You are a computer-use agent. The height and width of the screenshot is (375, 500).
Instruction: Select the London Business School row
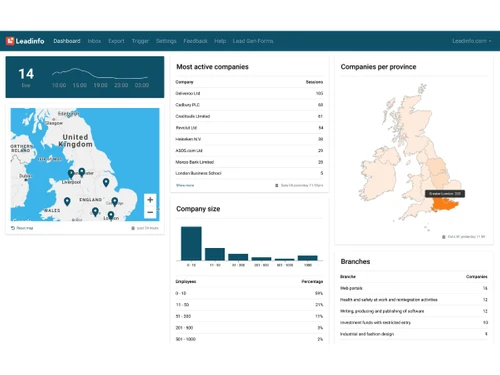[249, 173]
